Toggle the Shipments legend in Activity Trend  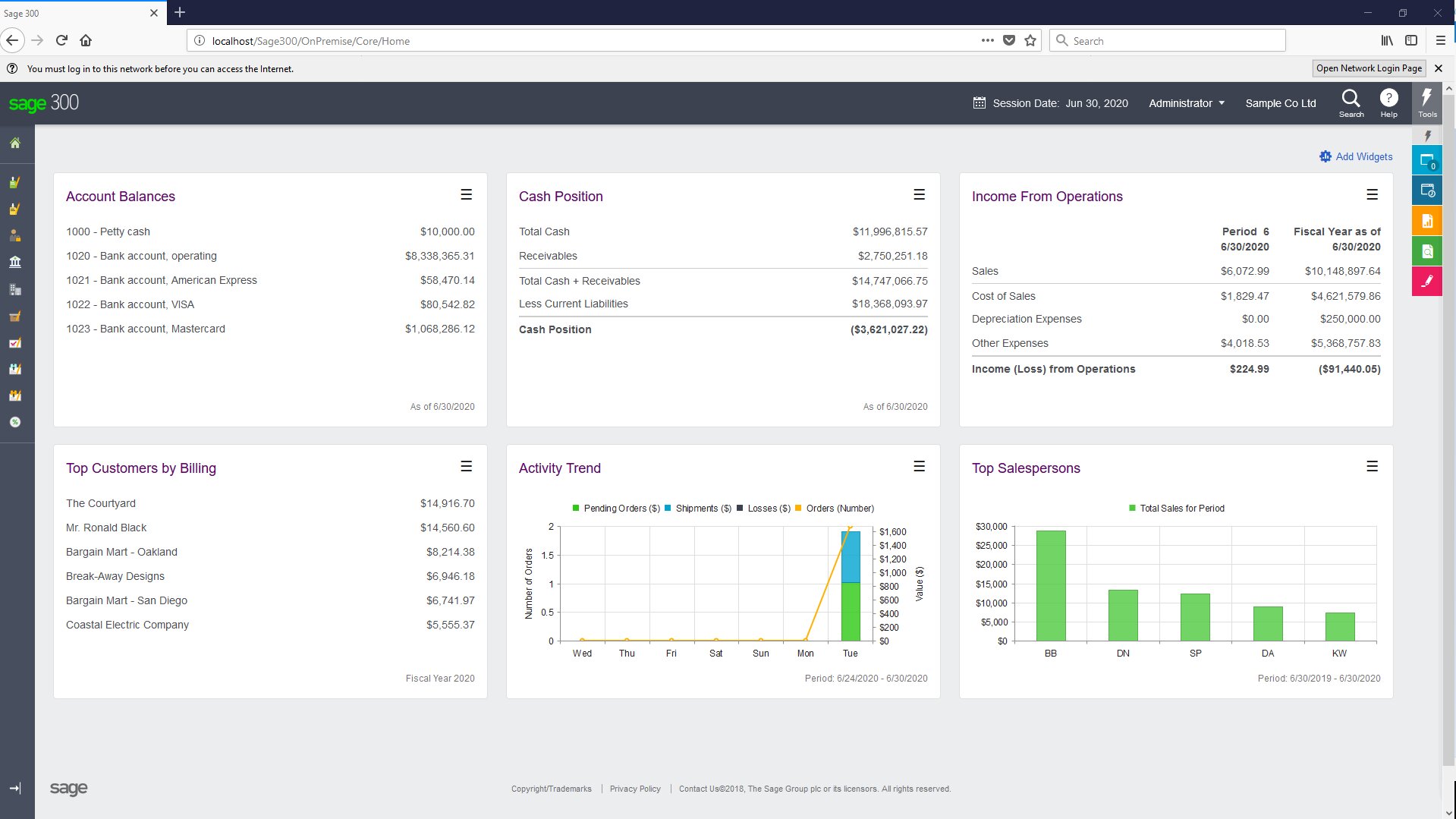tap(697, 508)
